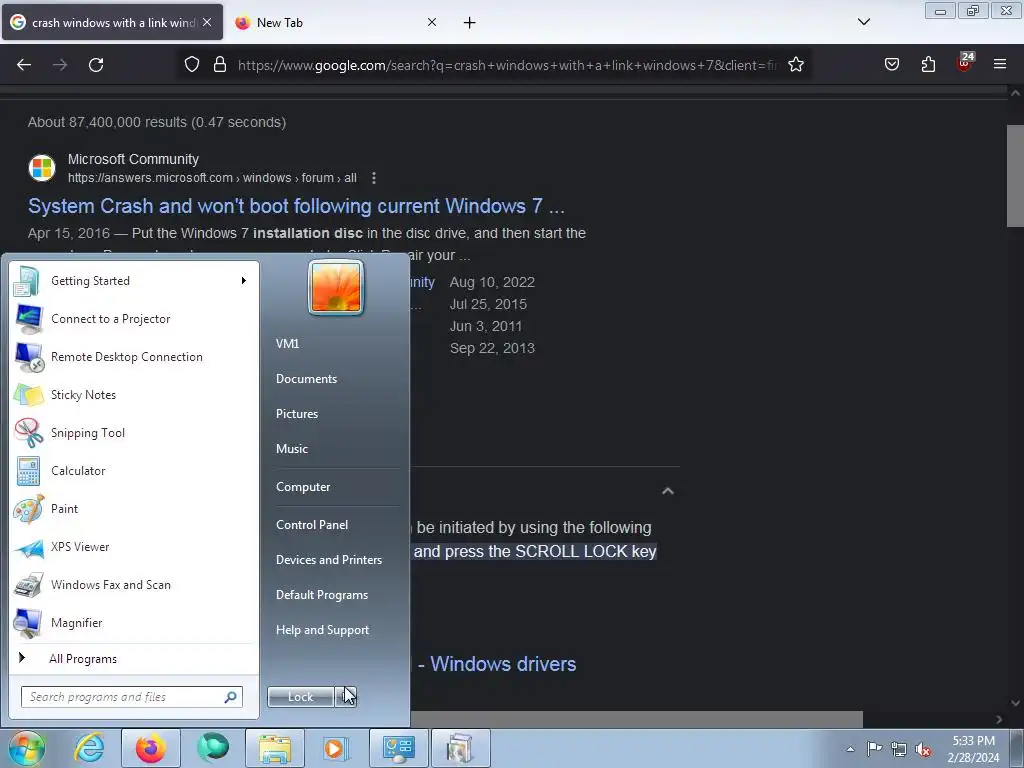This screenshot has width=1024, height=768.
Task: Click the Windows Start orb
Action: click(x=26, y=748)
